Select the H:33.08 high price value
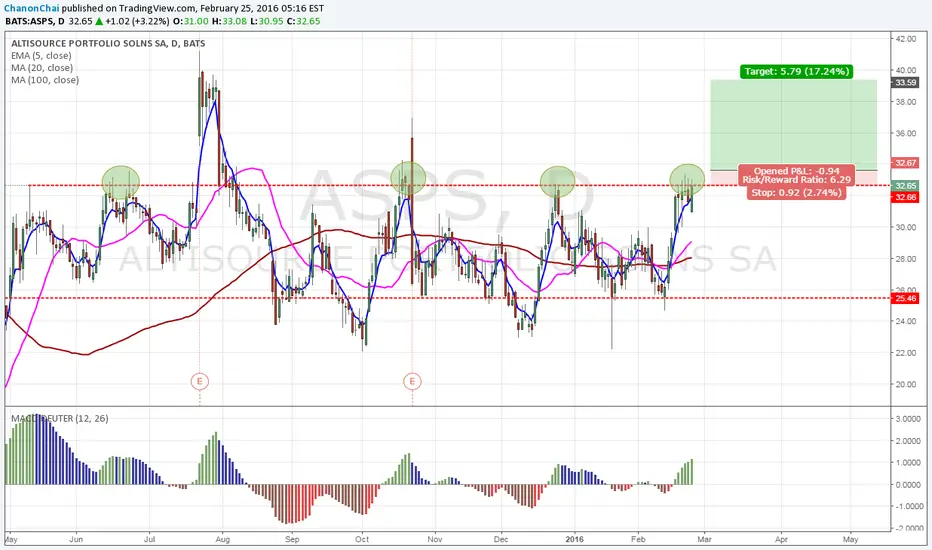932x550 pixels. [x=229, y=21]
